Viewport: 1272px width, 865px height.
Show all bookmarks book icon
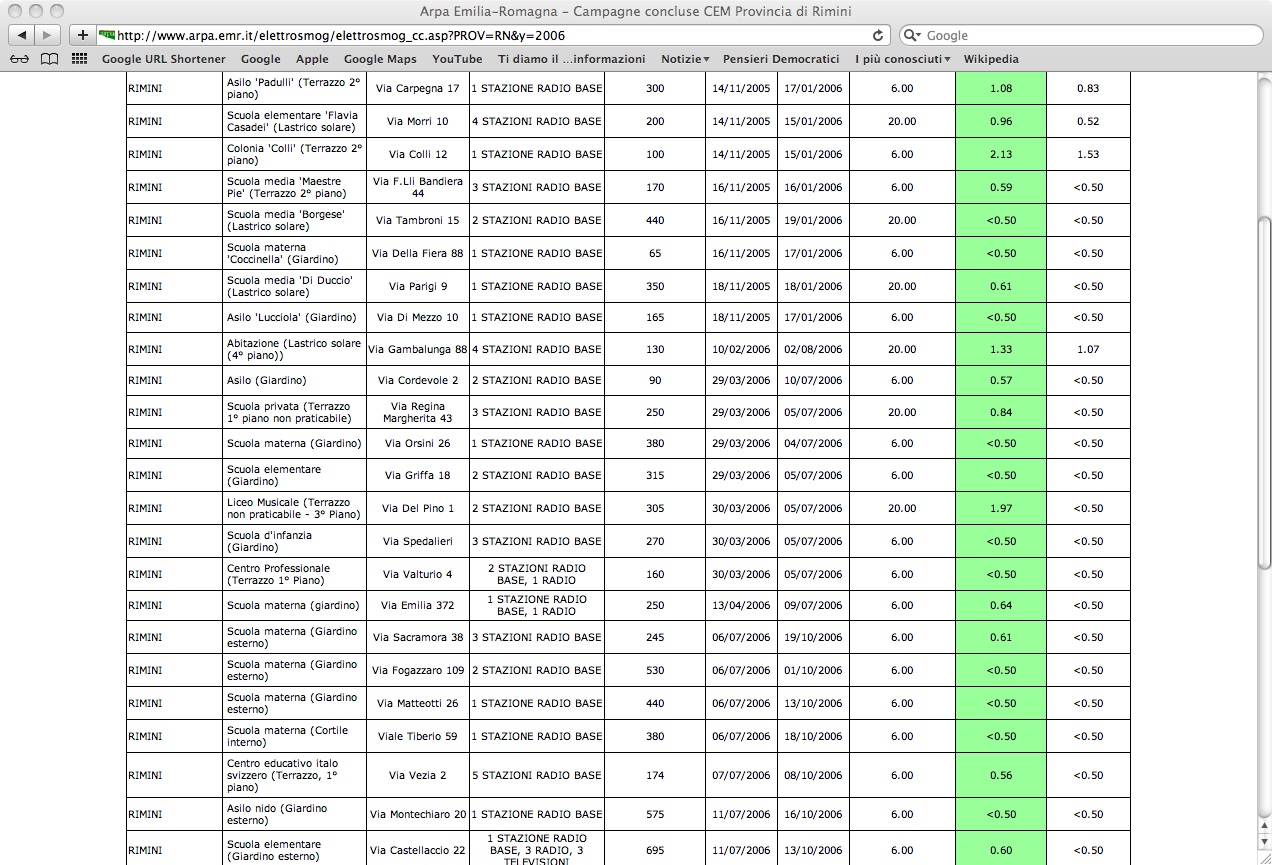[49, 59]
